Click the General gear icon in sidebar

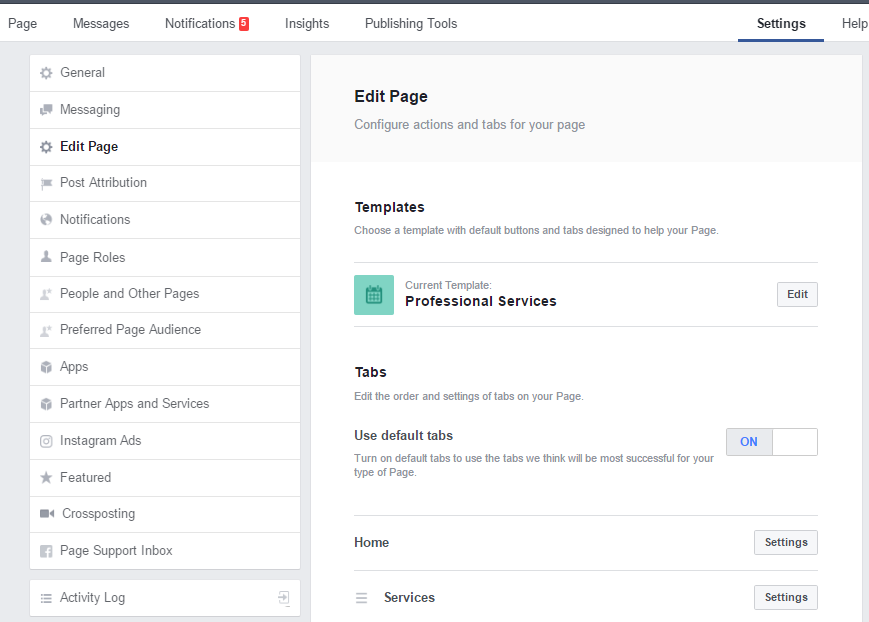[x=46, y=73]
